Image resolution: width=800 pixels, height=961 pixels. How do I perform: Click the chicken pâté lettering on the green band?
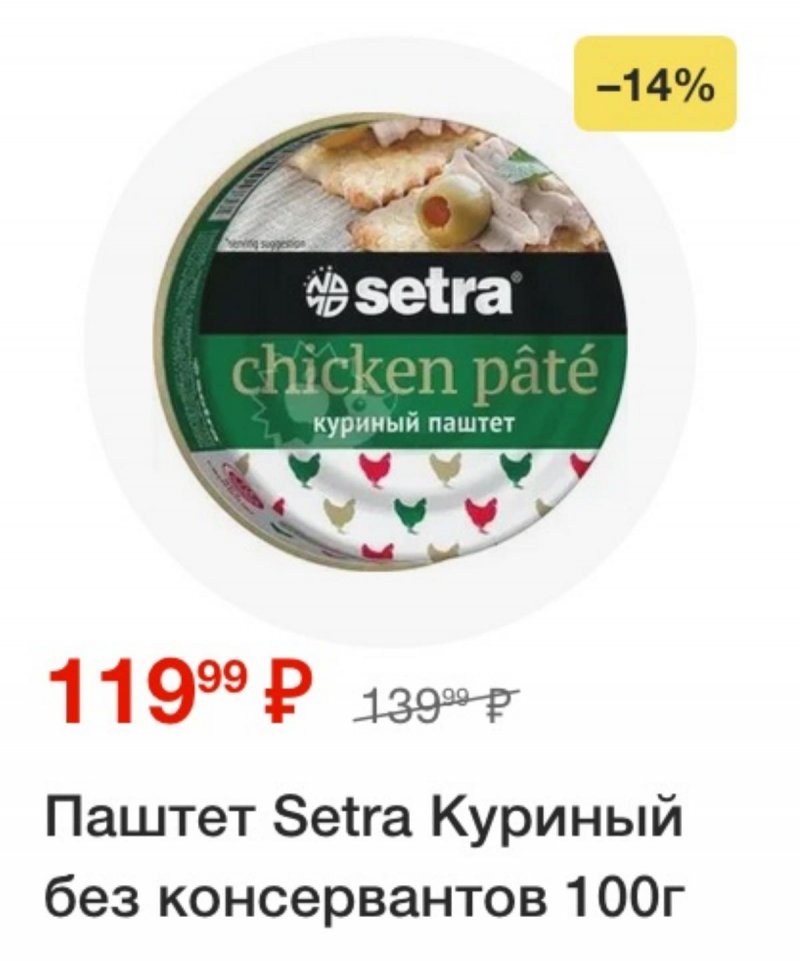pos(413,372)
